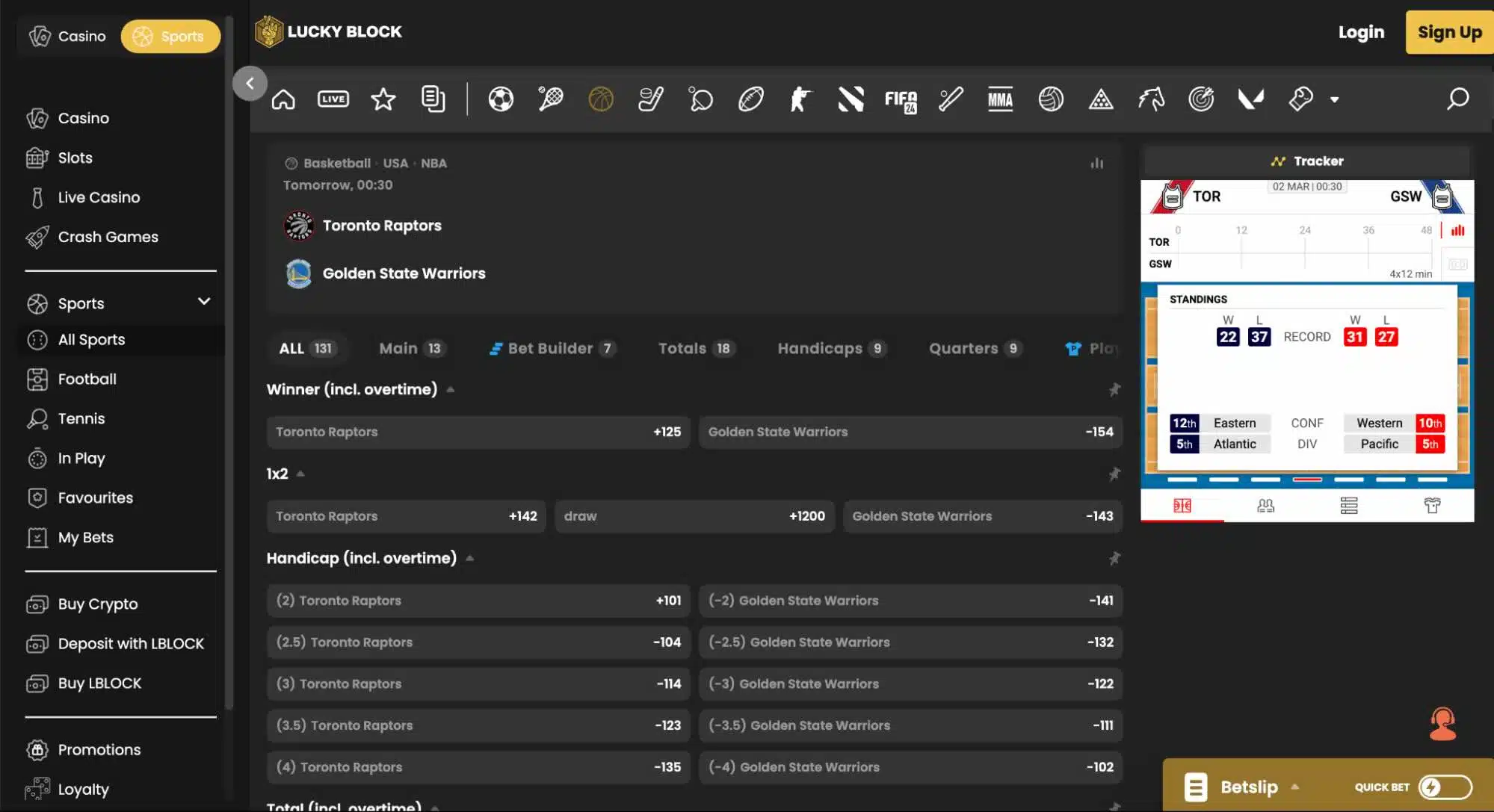
Task: Select the horse racing sport icon
Action: point(1151,99)
